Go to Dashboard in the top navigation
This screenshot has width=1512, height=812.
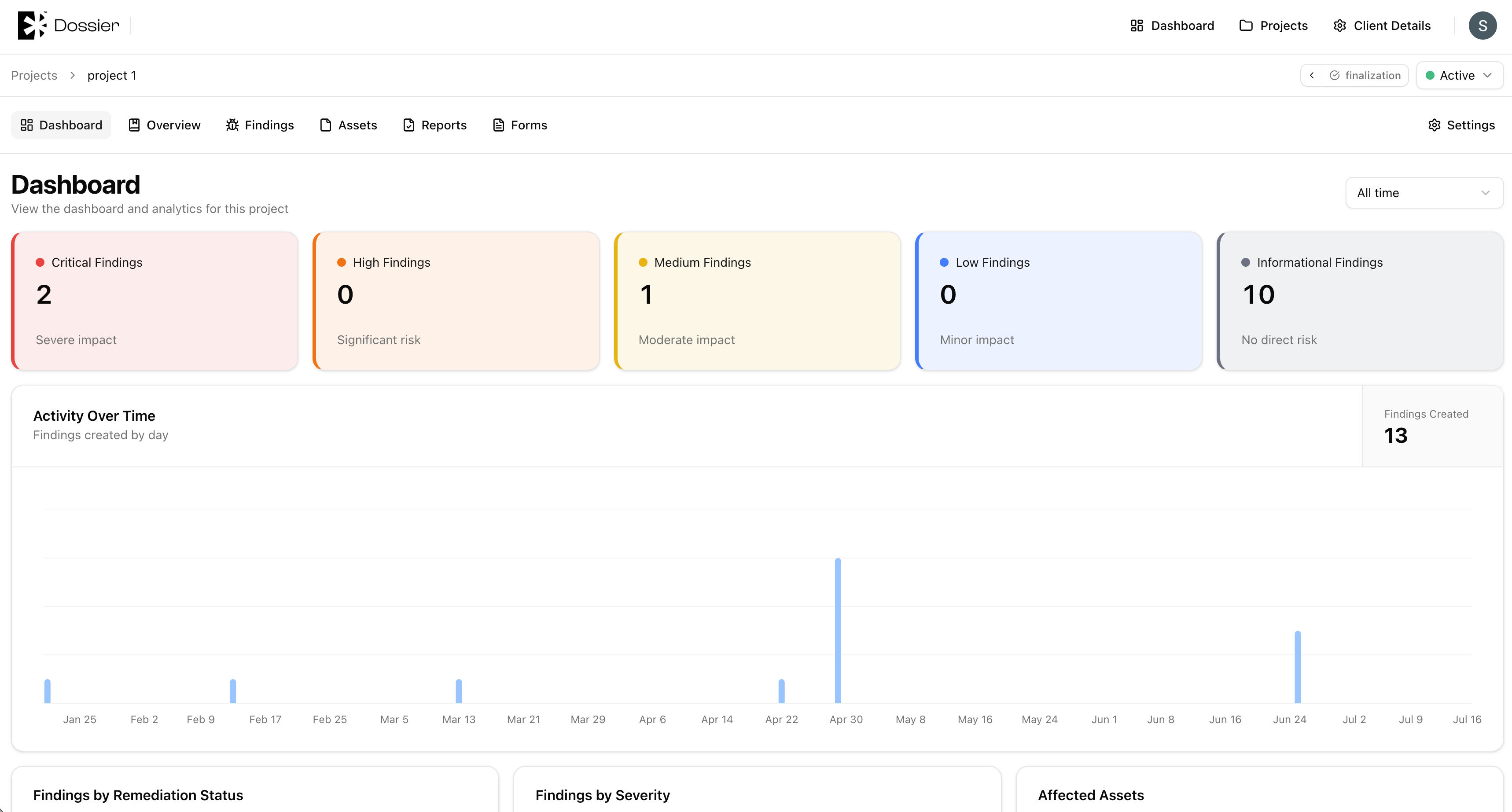[1172, 26]
